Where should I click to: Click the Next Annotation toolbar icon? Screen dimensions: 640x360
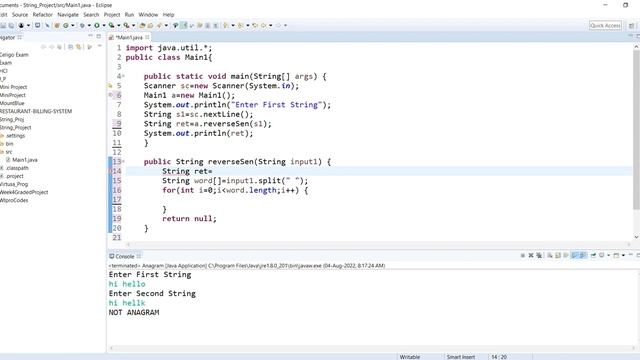pyautogui.click(x=226, y=25)
